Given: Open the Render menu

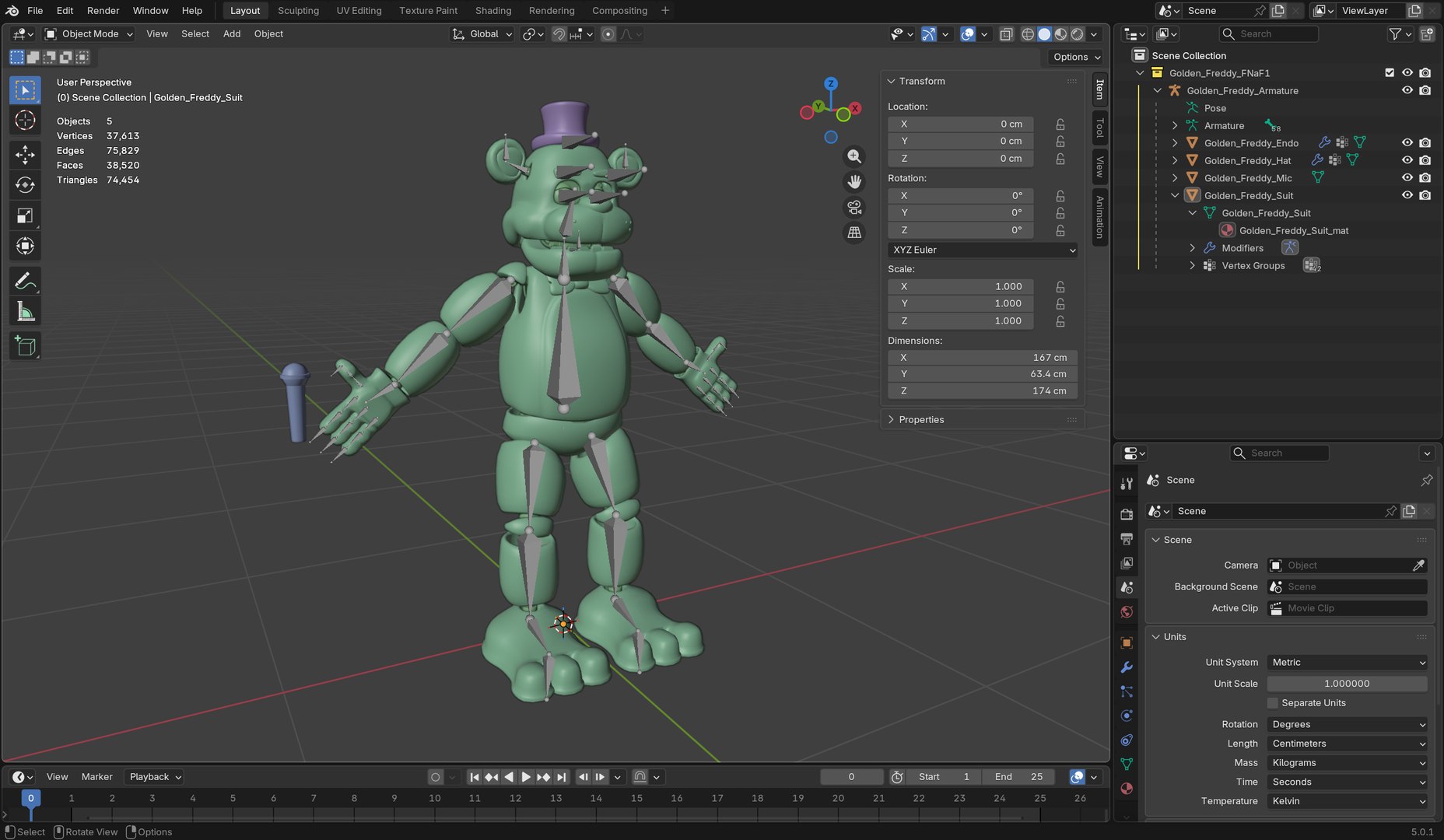Looking at the screenshot, I should tap(103, 11).
